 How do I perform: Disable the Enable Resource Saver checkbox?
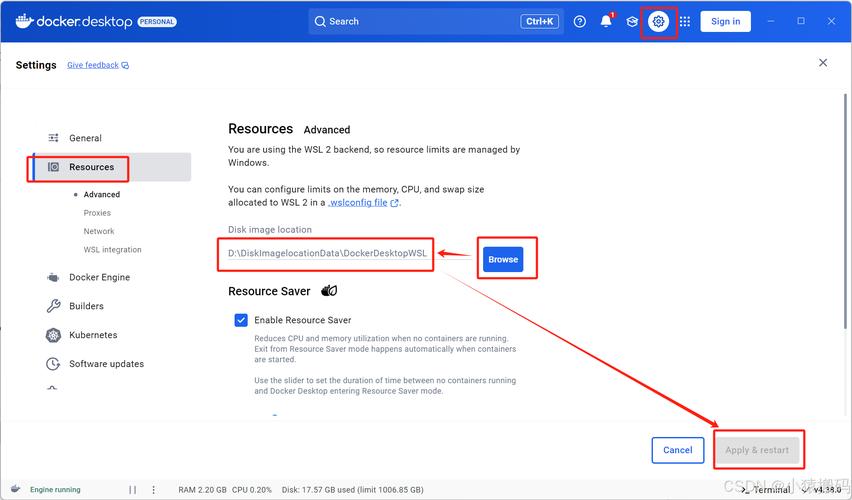click(x=241, y=320)
